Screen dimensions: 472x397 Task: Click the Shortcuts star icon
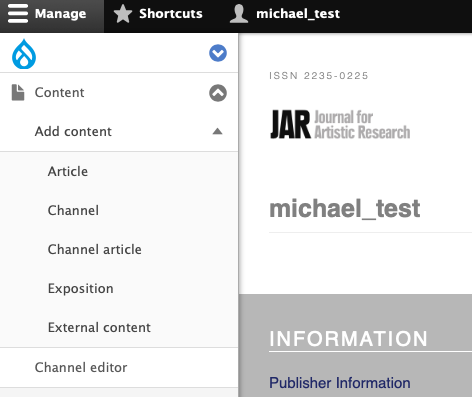click(123, 14)
